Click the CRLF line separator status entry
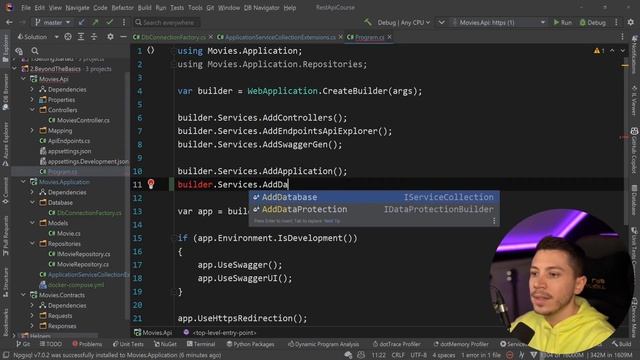The height and width of the screenshot is (360, 640). [398, 355]
